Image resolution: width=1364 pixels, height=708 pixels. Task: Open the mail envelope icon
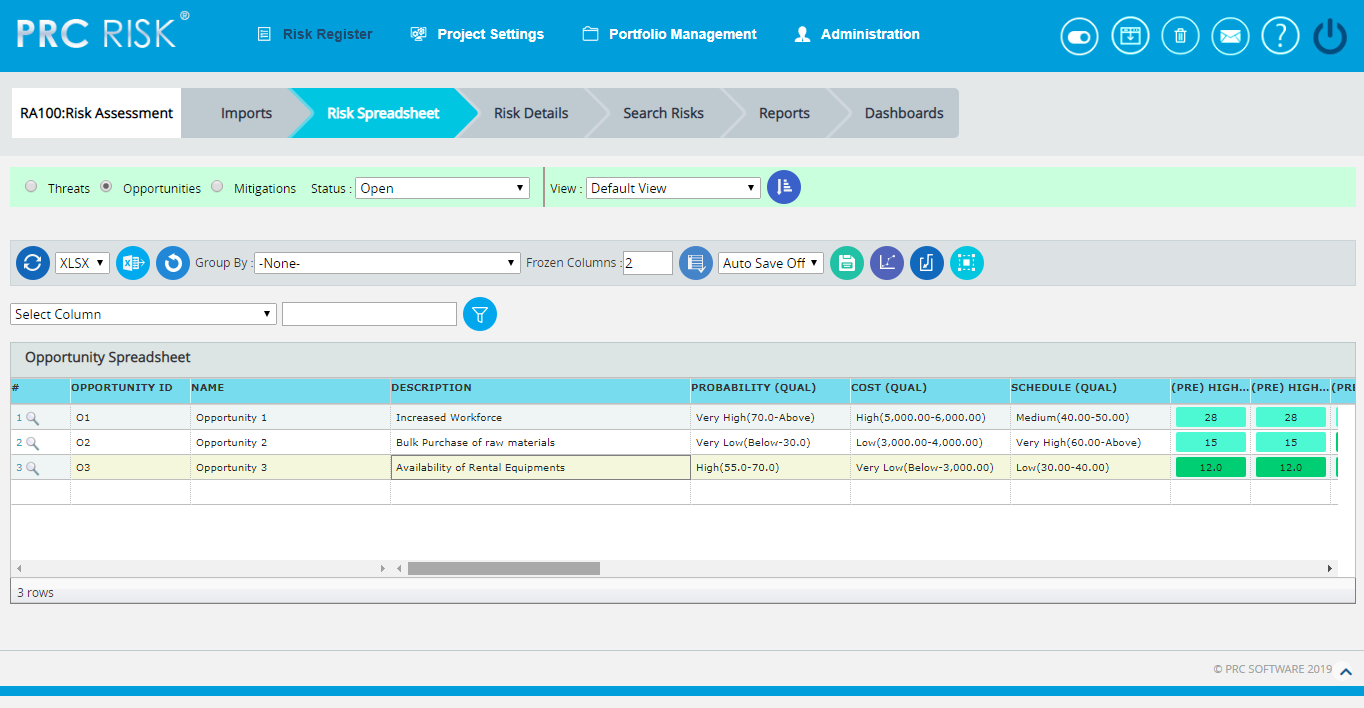(x=1231, y=36)
